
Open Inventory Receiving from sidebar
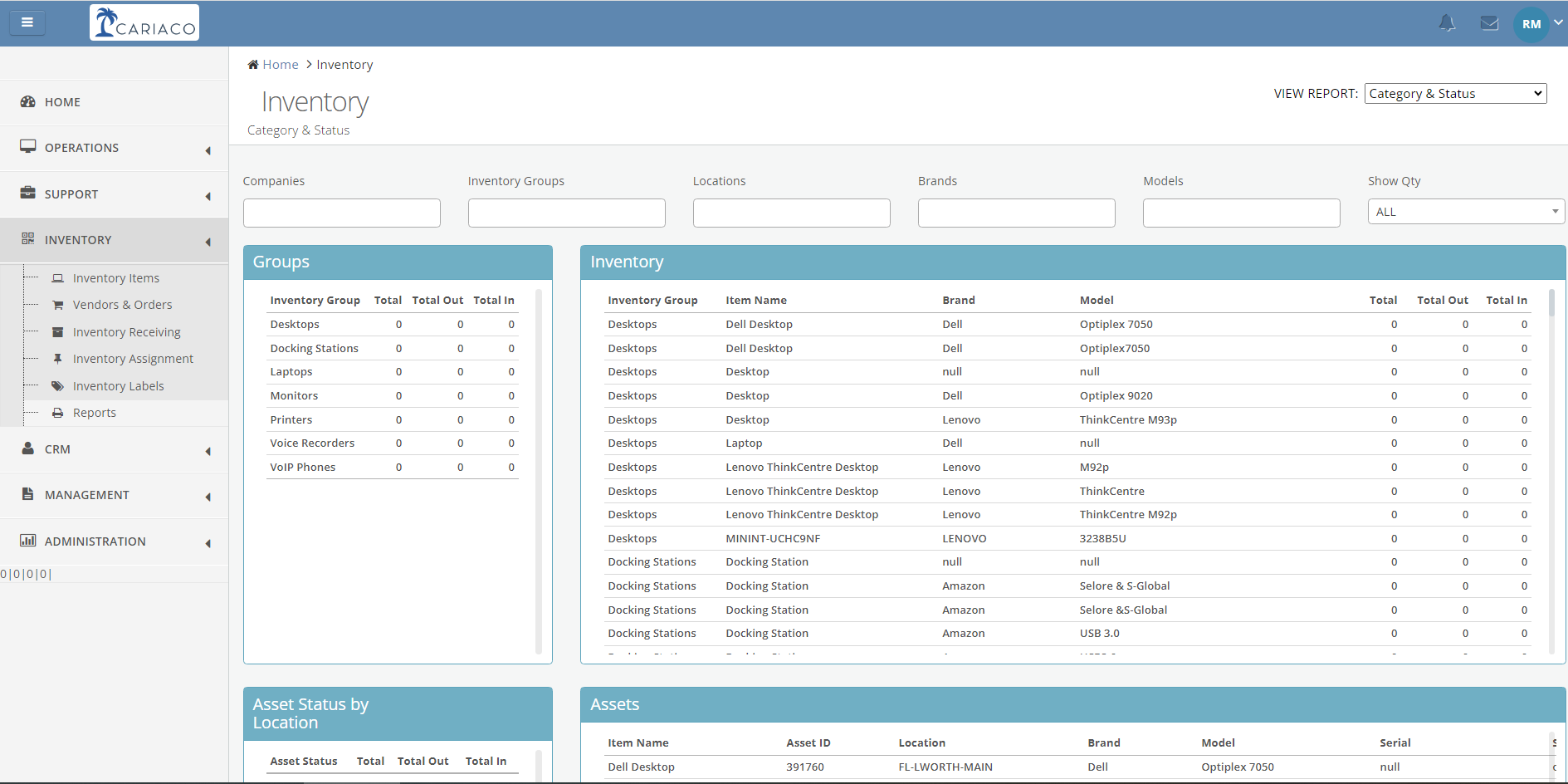(x=126, y=332)
